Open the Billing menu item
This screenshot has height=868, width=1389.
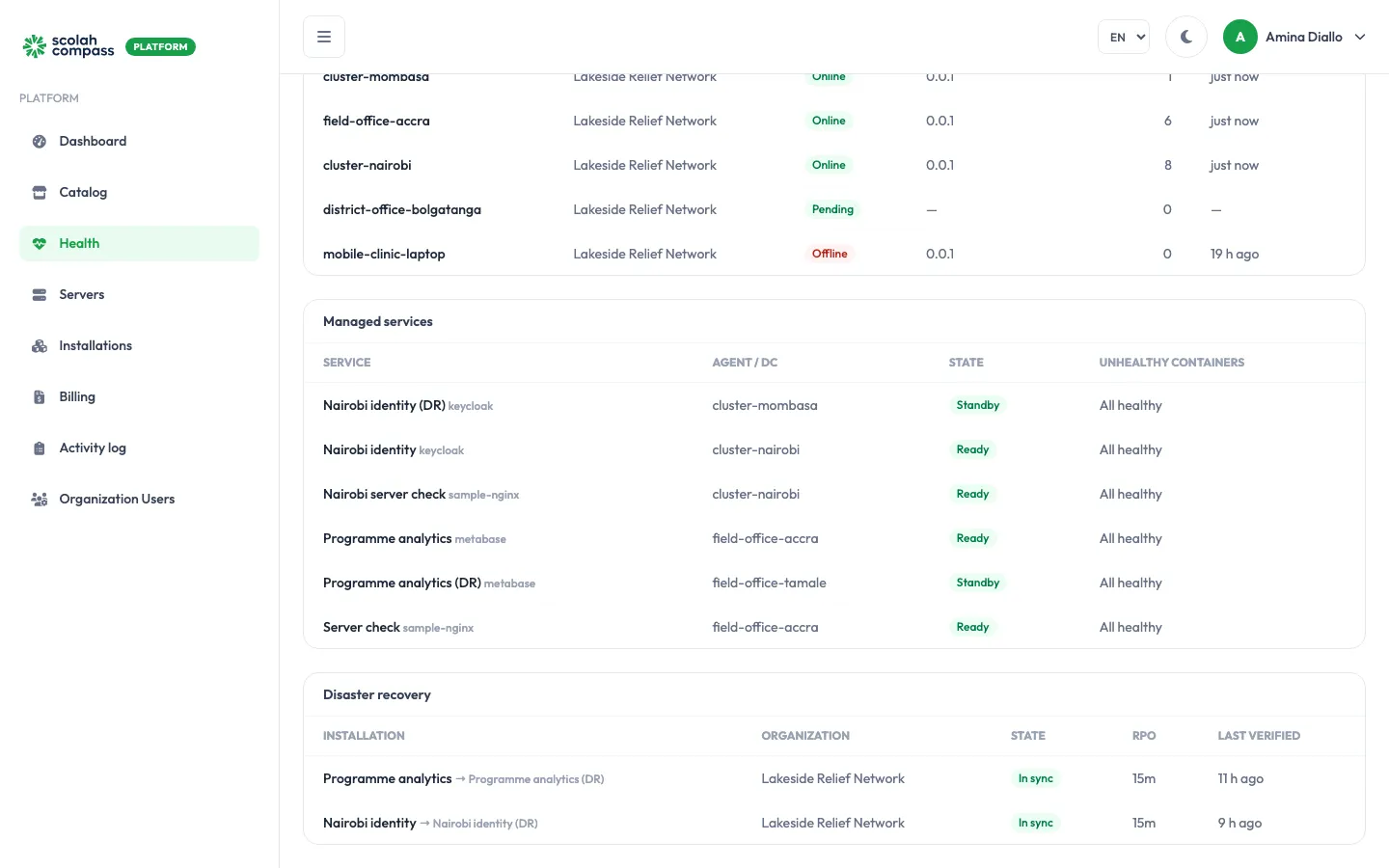tap(139, 397)
